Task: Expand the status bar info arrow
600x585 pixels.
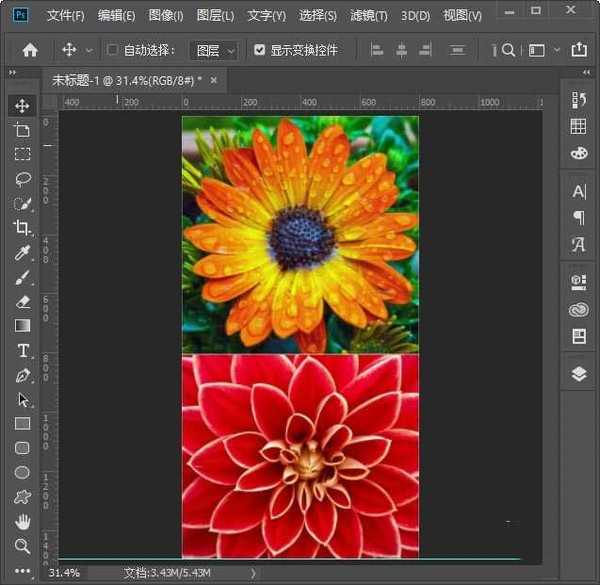Action: coord(253,573)
